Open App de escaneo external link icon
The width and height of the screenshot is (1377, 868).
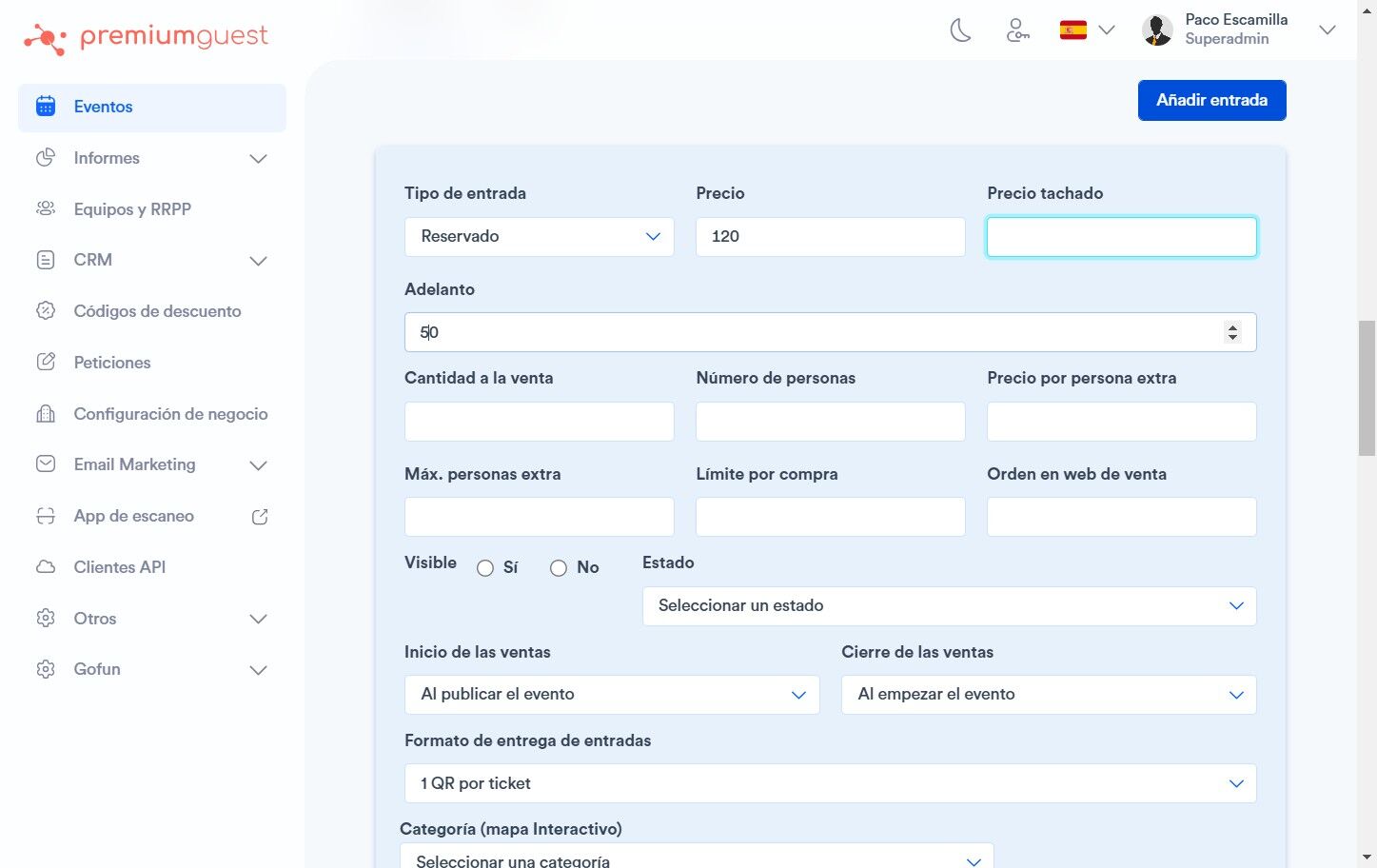[x=260, y=517]
